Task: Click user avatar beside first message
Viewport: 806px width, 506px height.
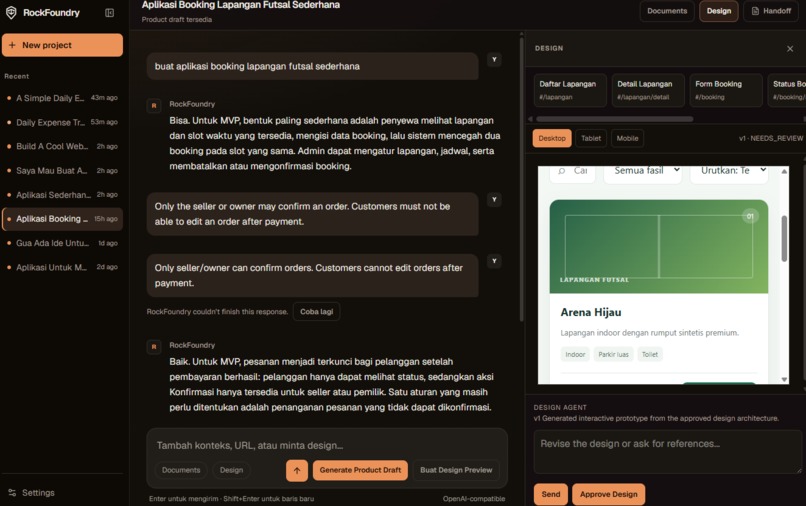Action: point(494,60)
